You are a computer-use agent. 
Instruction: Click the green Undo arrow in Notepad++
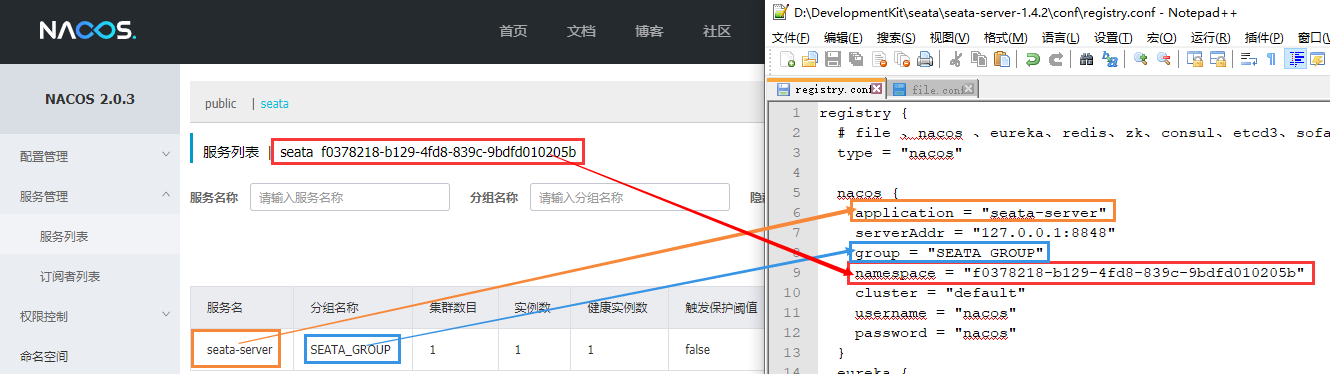(1033, 59)
